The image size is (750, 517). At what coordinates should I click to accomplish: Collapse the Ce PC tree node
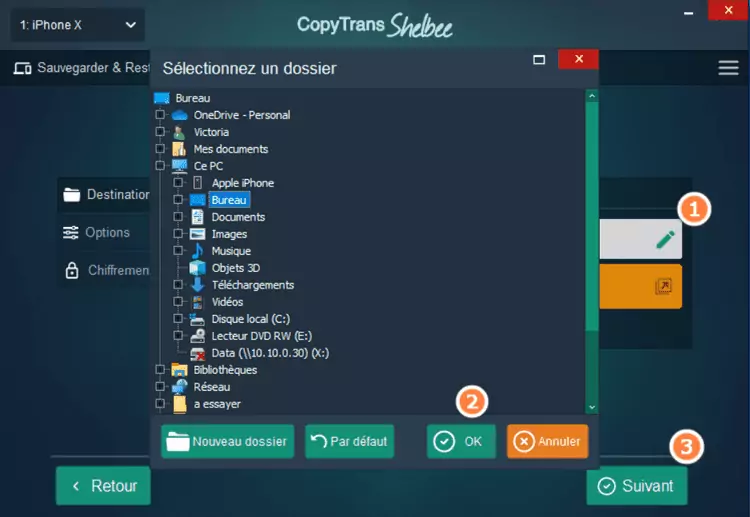click(159, 166)
